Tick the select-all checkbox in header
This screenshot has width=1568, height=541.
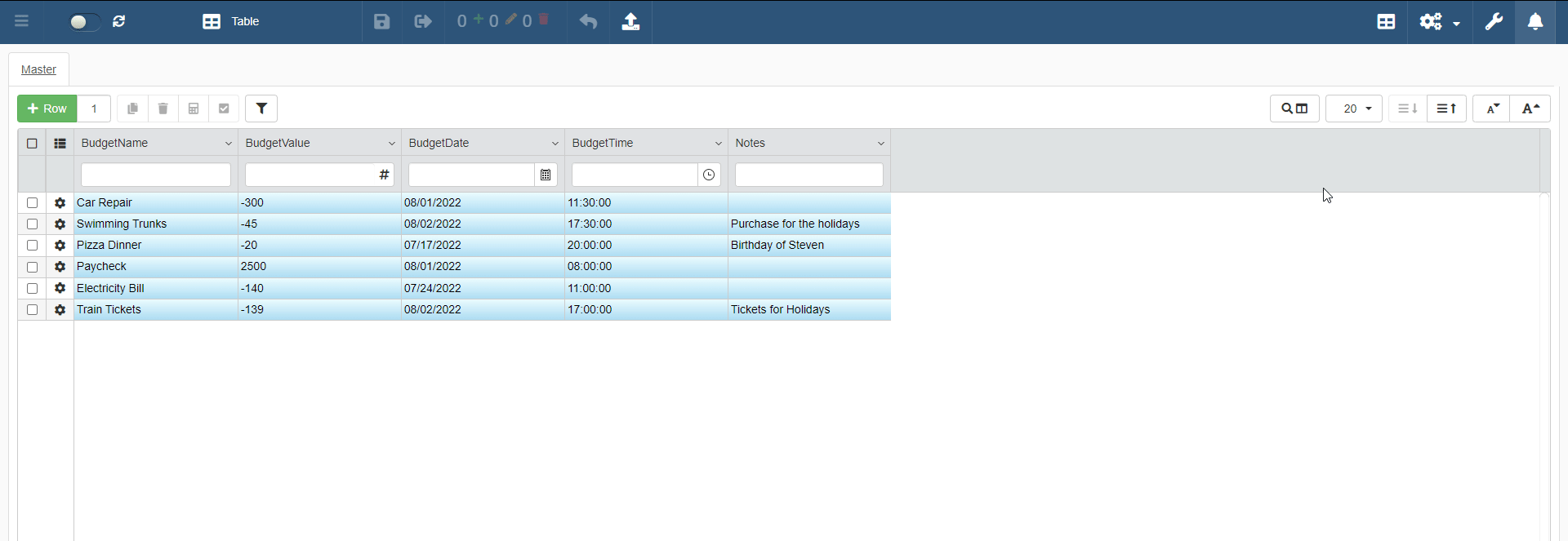(x=33, y=144)
